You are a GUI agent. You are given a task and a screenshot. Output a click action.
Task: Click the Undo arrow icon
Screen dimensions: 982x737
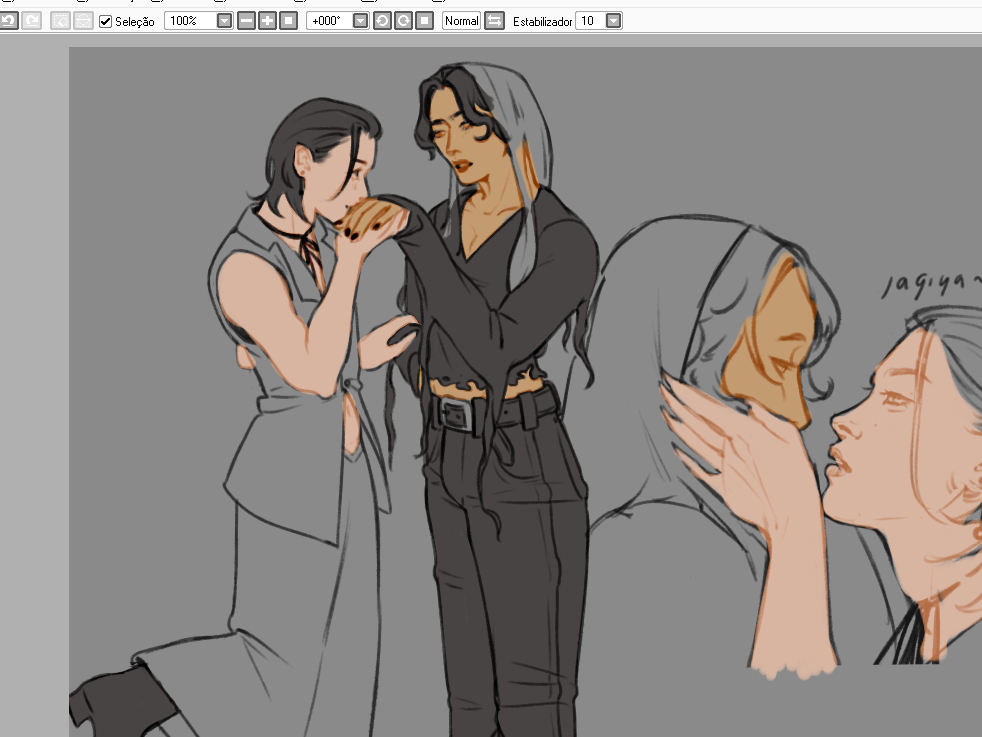click(8, 21)
